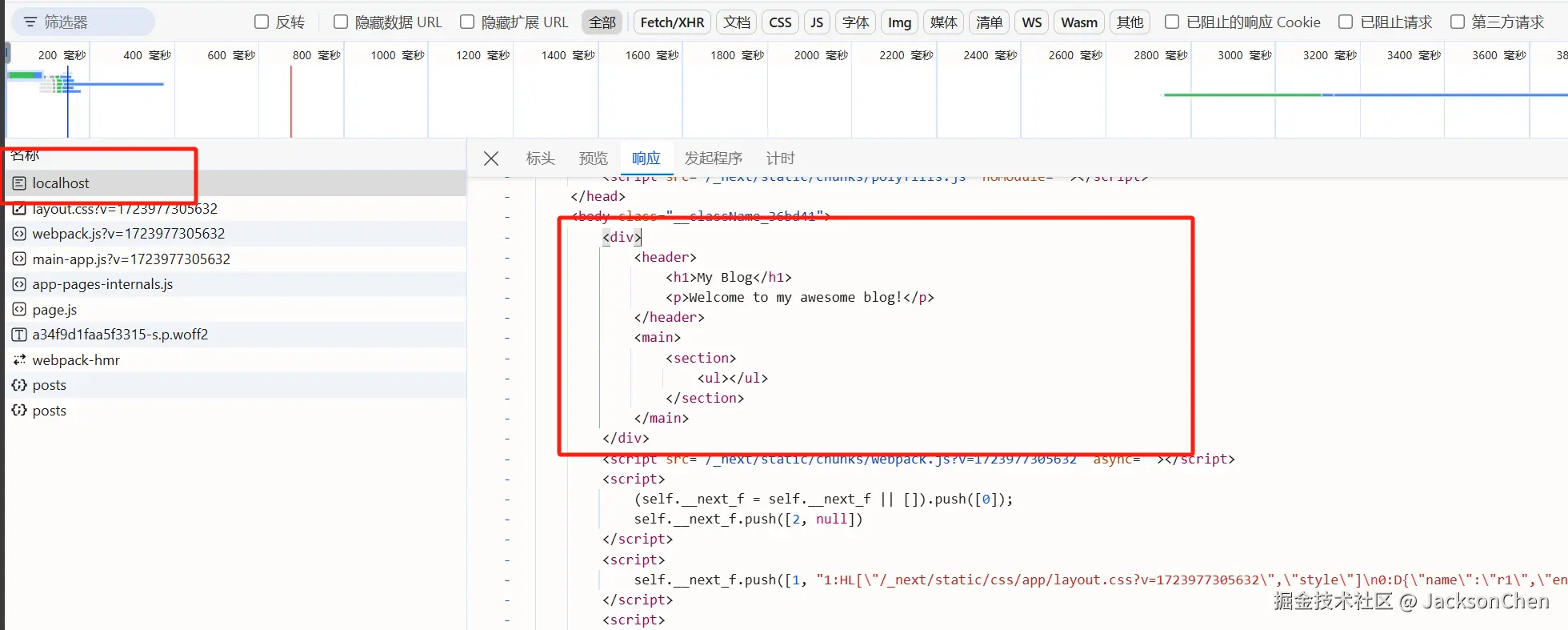Image resolution: width=1568 pixels, height=630 pixels.
Task: Click the 3000 毫秒 timeline marker
Action: coord(1244,55)
